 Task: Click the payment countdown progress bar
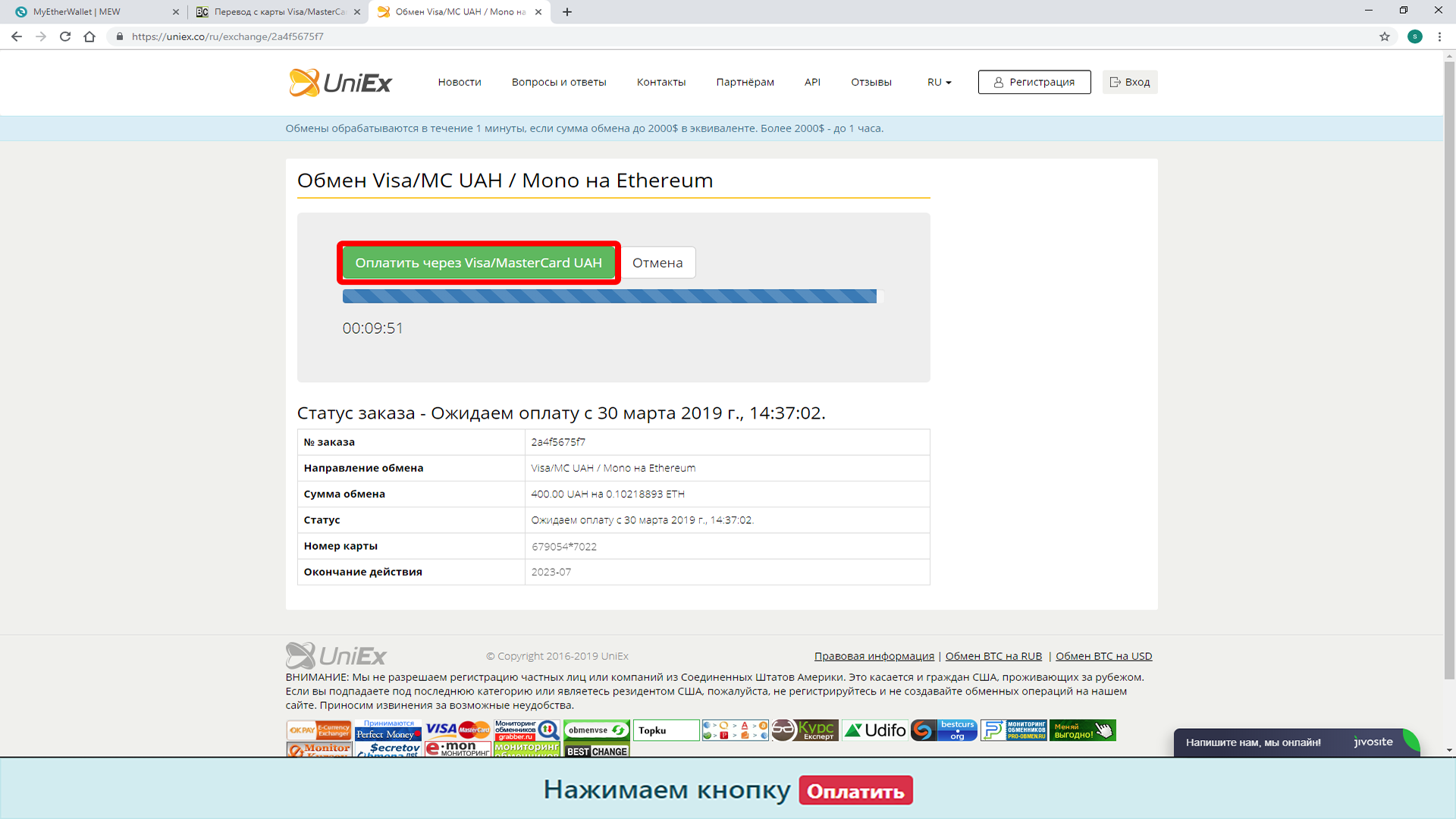[613, 296]
